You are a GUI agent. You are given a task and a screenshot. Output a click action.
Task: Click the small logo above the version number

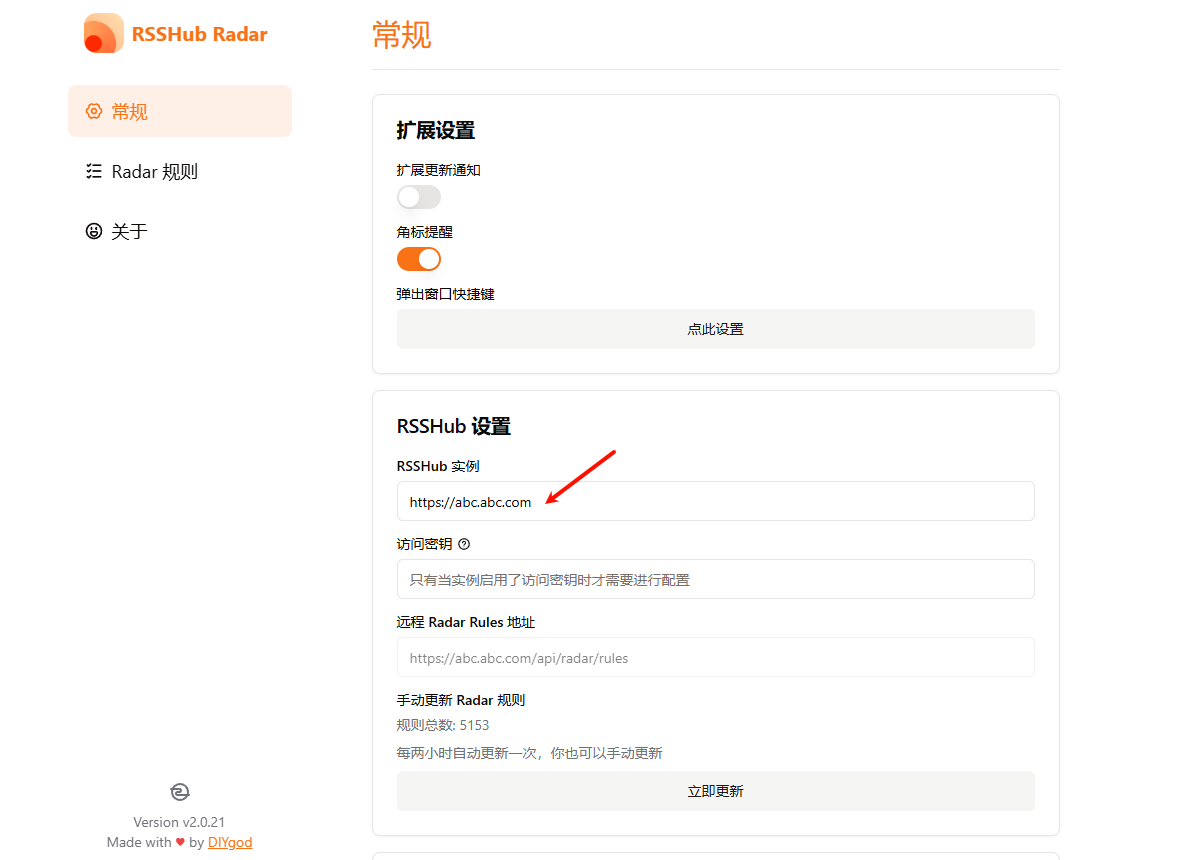[179, 791]
